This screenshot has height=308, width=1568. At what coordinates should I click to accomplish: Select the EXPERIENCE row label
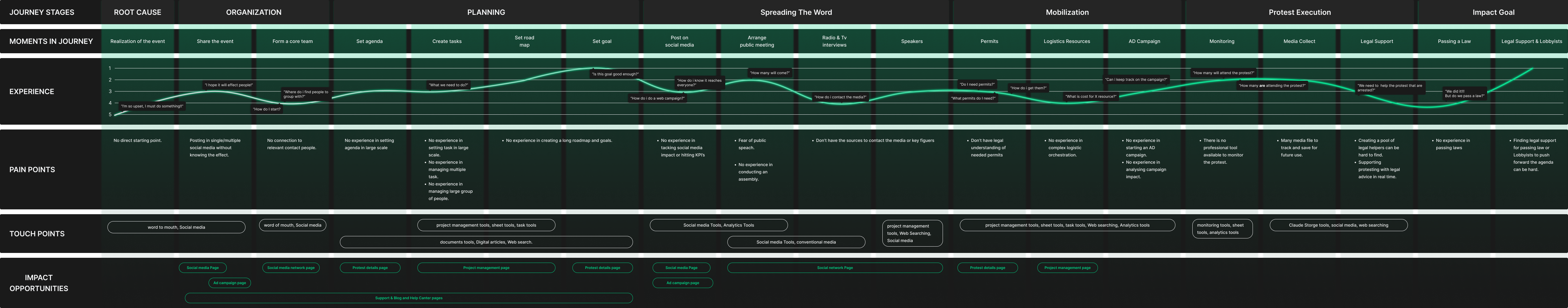click(32, 91)
